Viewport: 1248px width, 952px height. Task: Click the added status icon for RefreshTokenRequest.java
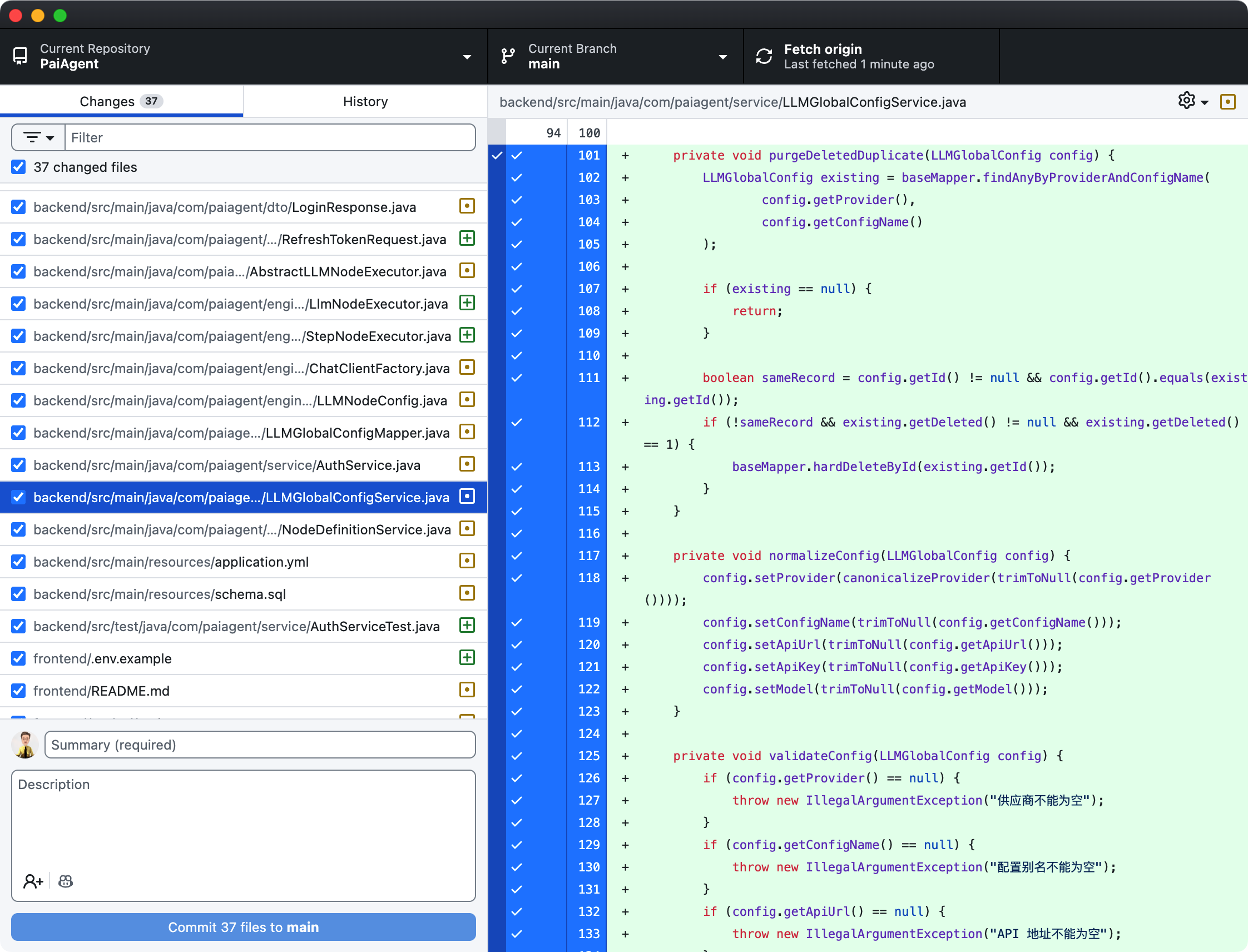tap(467, 239)
